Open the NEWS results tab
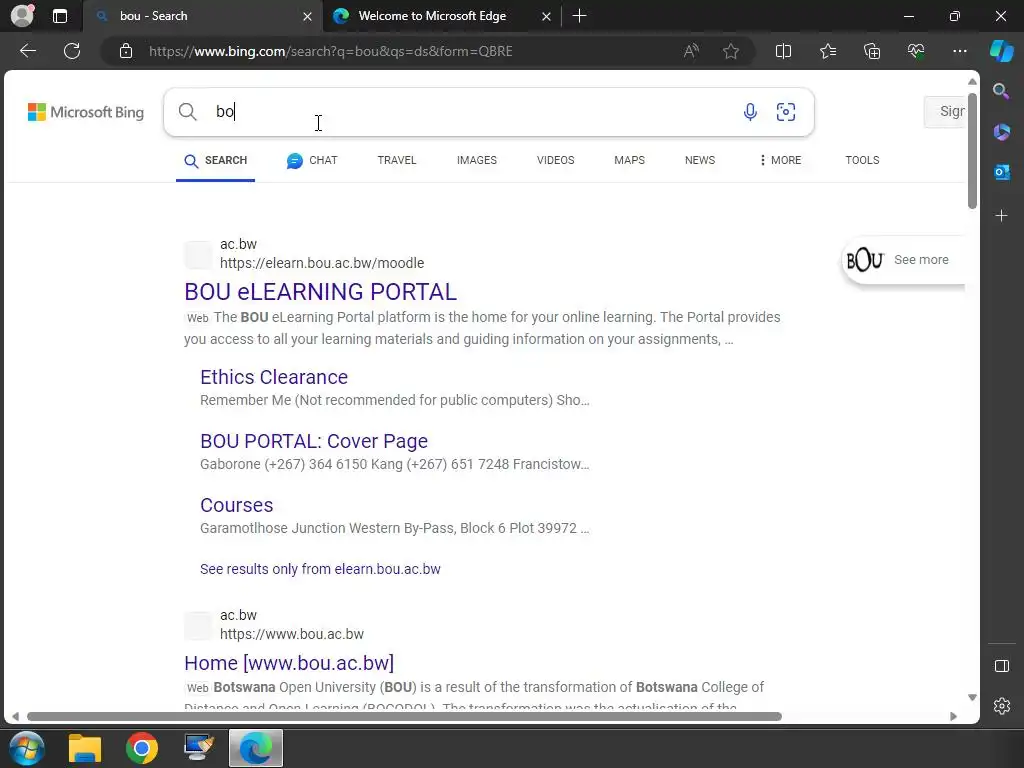1024x768 pixels. (x=700, y=160)
